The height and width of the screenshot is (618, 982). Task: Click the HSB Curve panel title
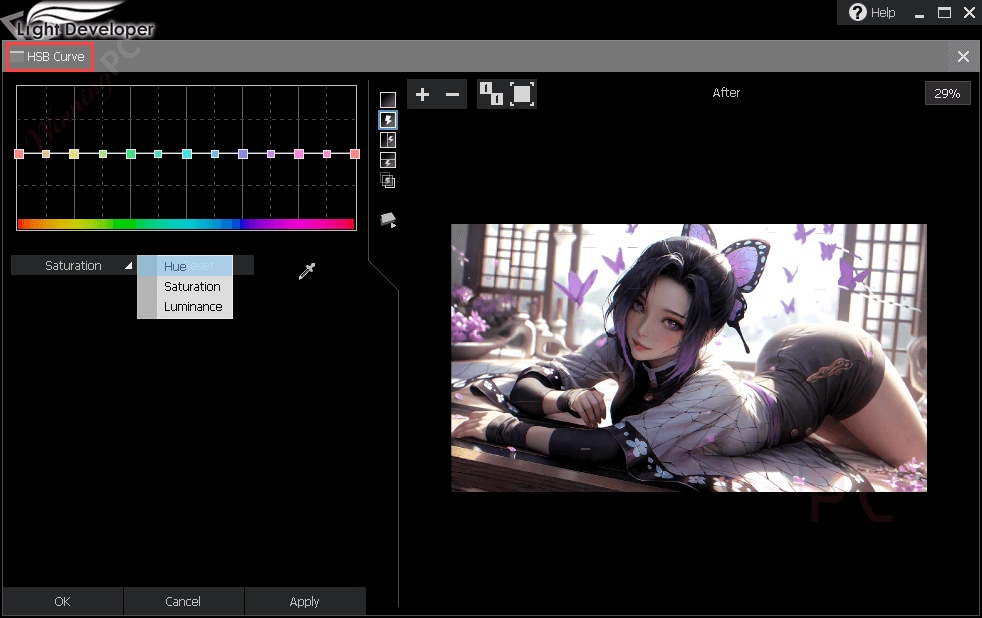coord(55,57)
